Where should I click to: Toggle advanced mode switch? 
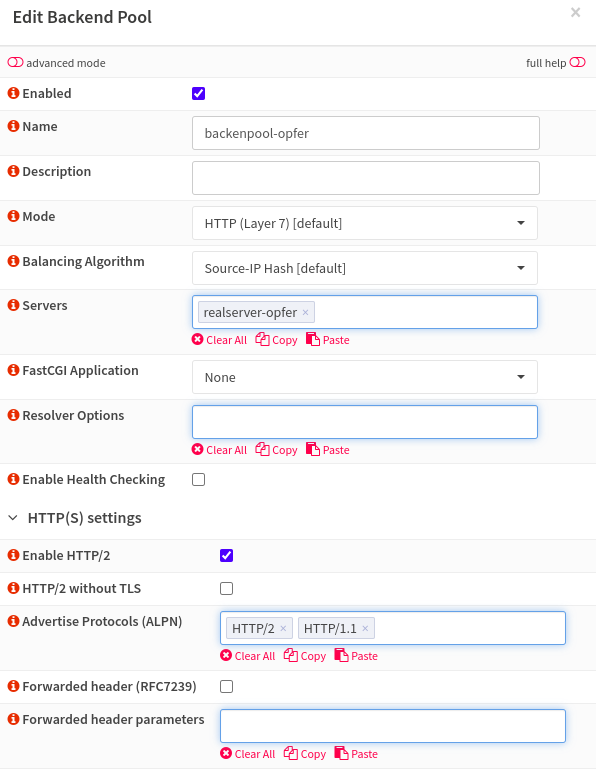15,62
